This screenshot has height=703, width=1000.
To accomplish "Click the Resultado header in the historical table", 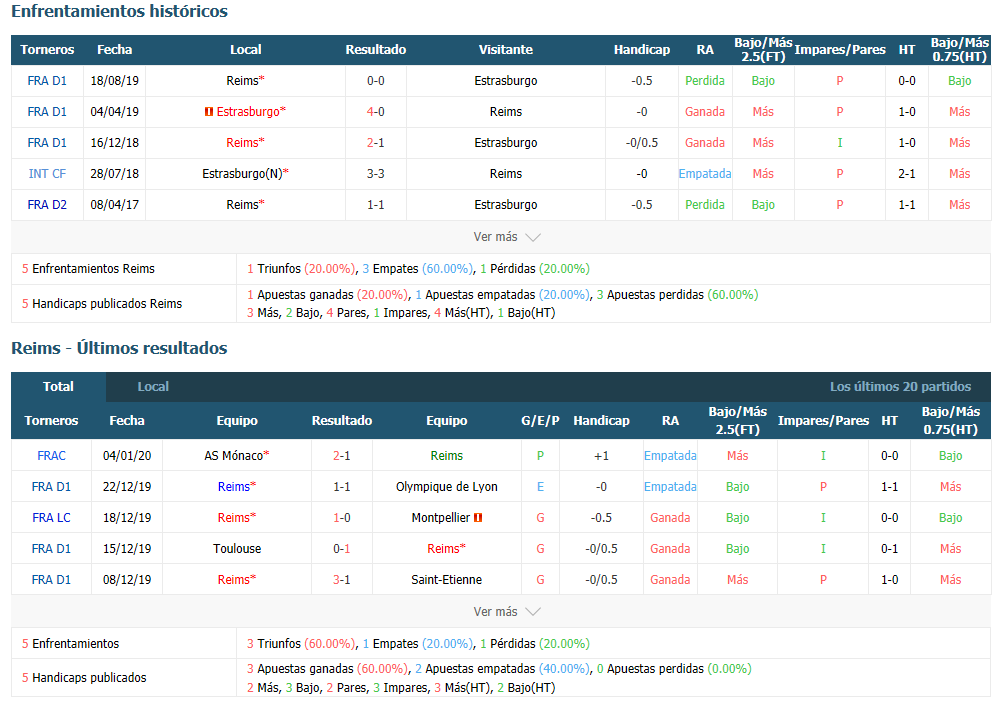I will click(x=376, y=50).
